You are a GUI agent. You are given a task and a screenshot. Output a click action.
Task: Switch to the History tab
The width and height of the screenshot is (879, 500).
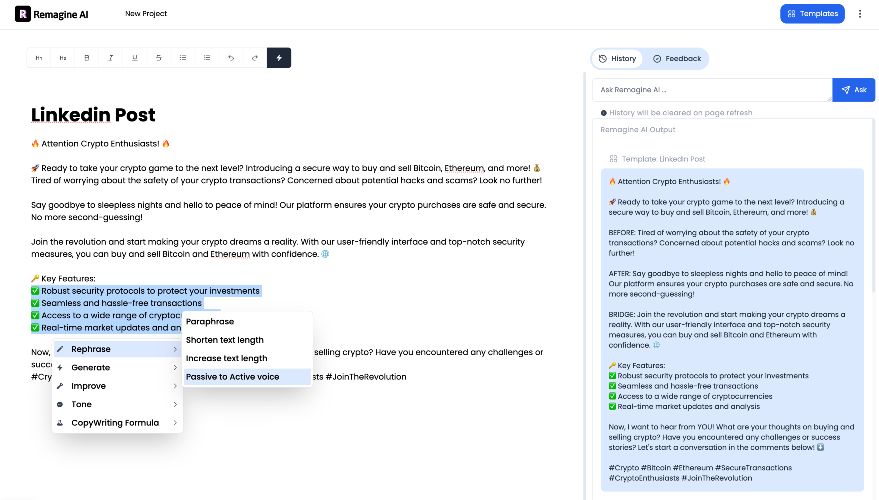(617, 59)
